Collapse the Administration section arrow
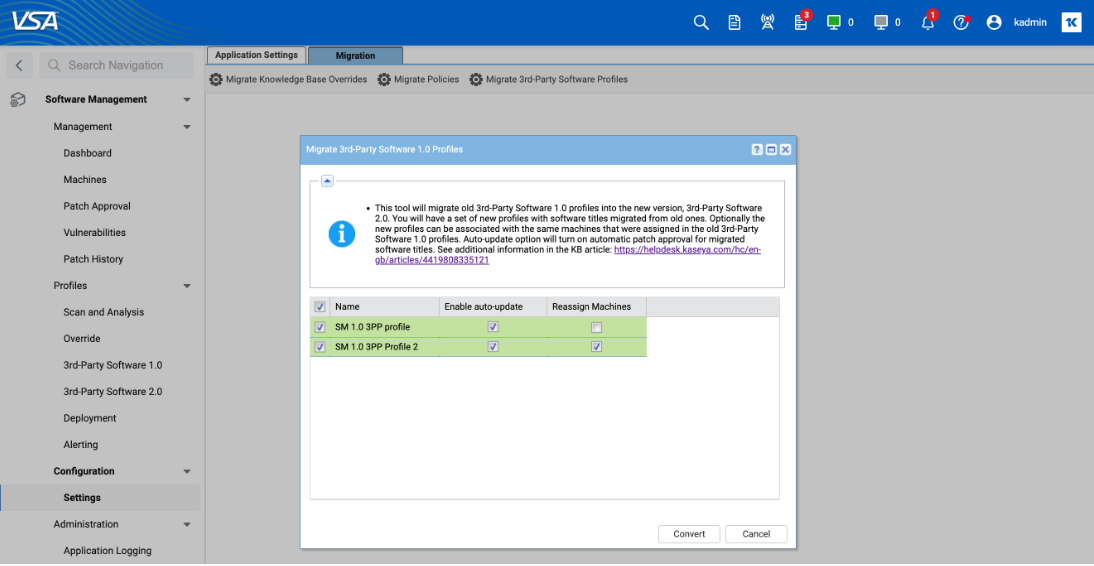Screen dimensions: 1094x566 pyautogui.click(x=186, y=525)
